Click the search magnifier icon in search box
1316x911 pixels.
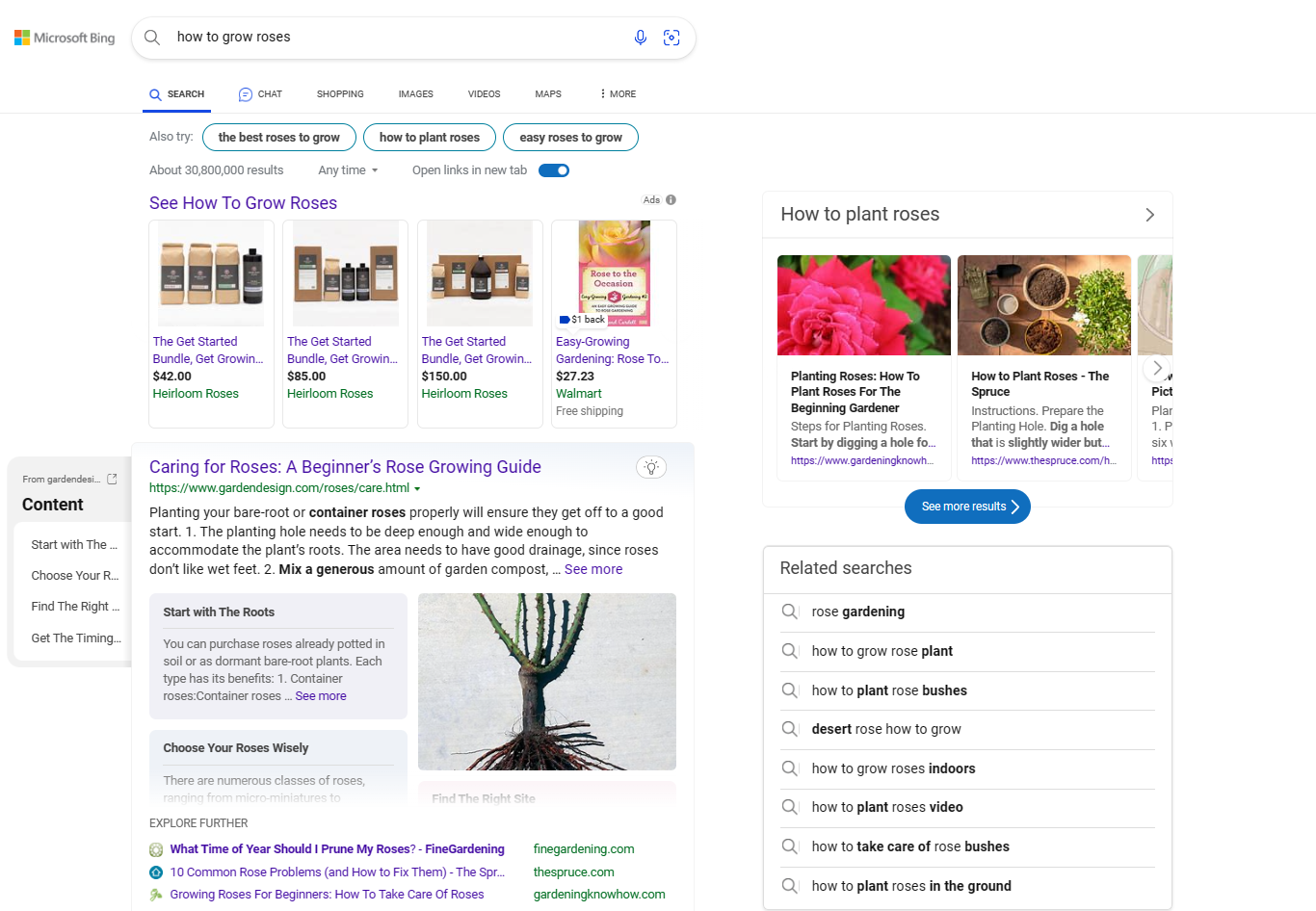pos(152,38)
